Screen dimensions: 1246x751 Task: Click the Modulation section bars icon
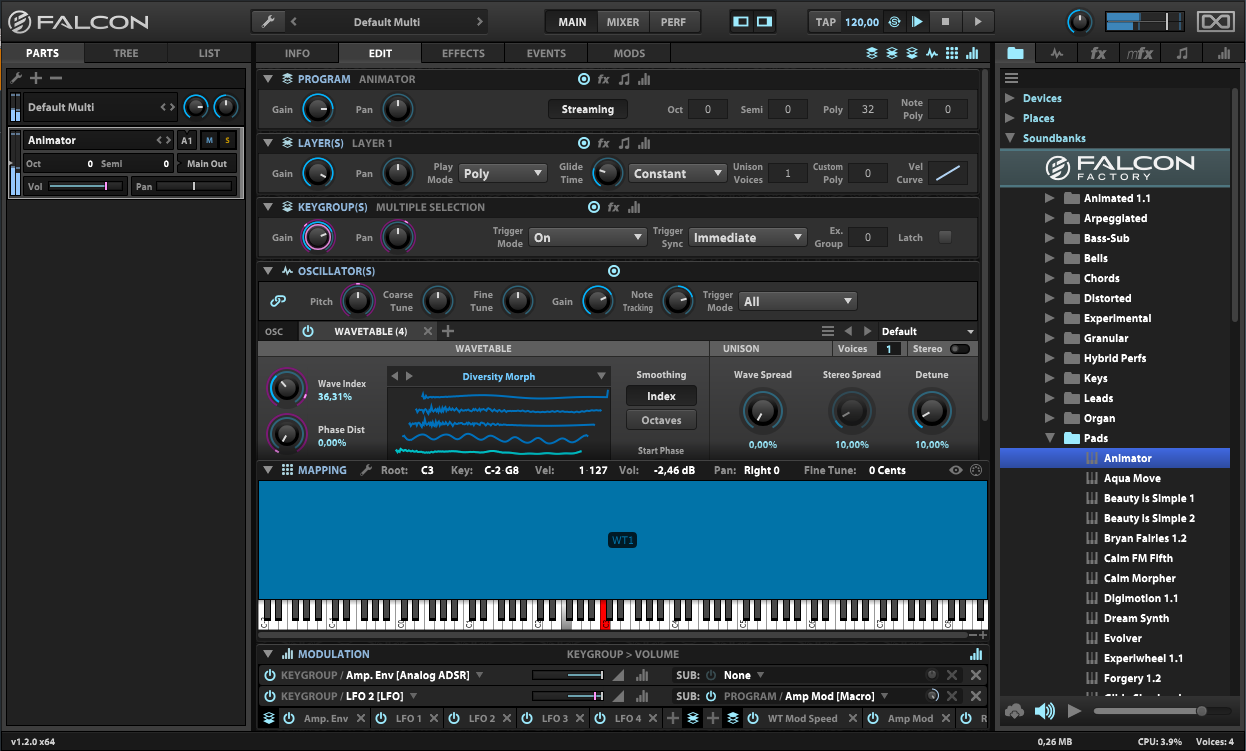975,654
